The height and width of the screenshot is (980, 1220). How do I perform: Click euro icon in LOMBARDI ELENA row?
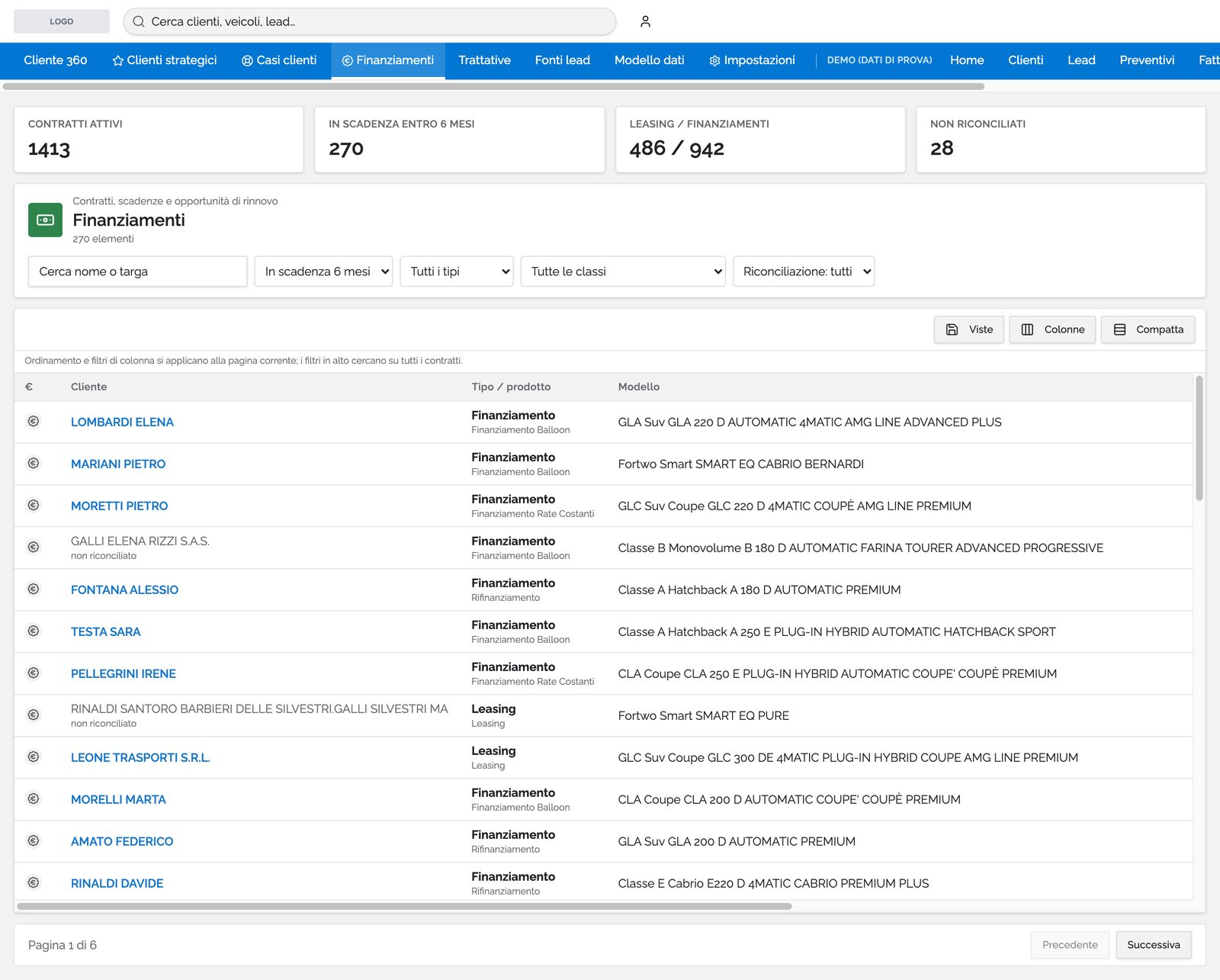click(34, 421)
